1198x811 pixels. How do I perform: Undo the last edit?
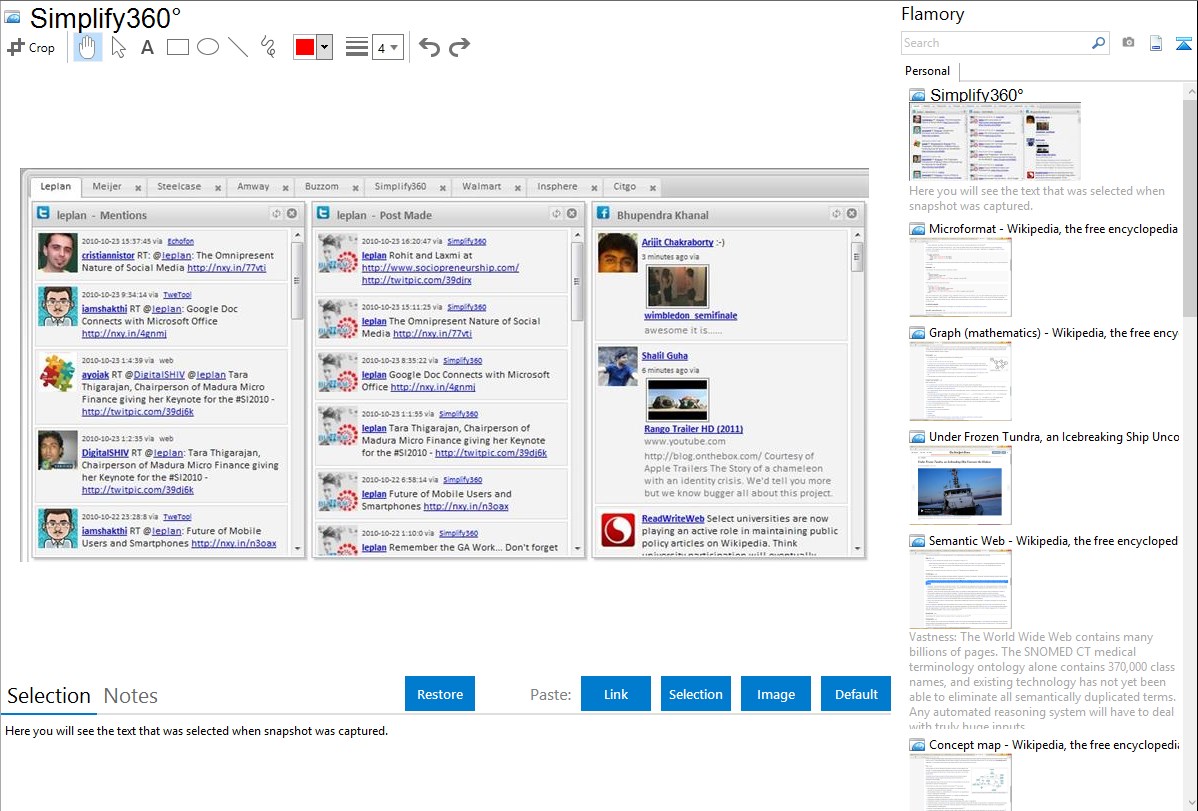429,47
